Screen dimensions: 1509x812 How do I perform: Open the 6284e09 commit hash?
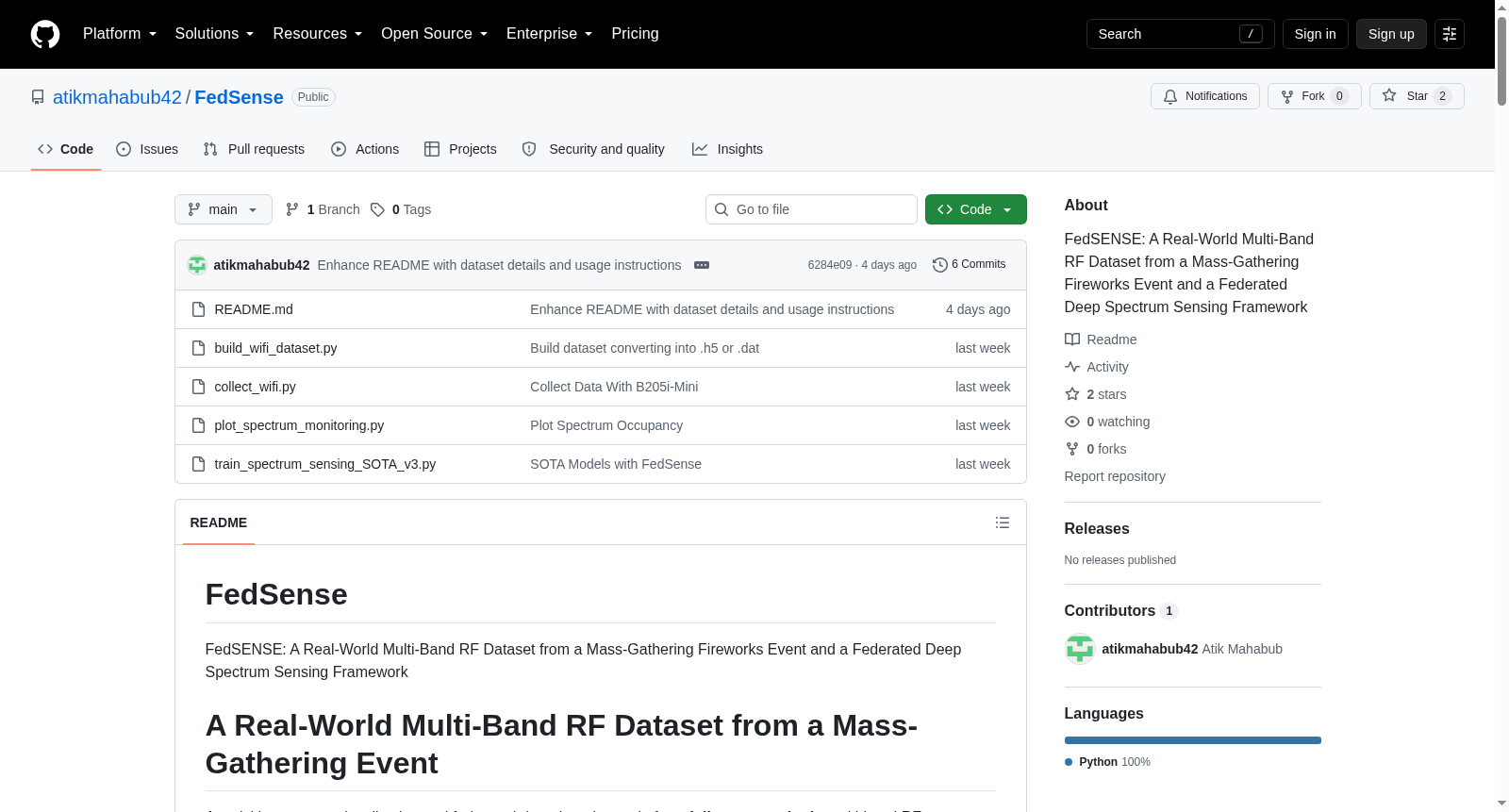pos(829,265)
